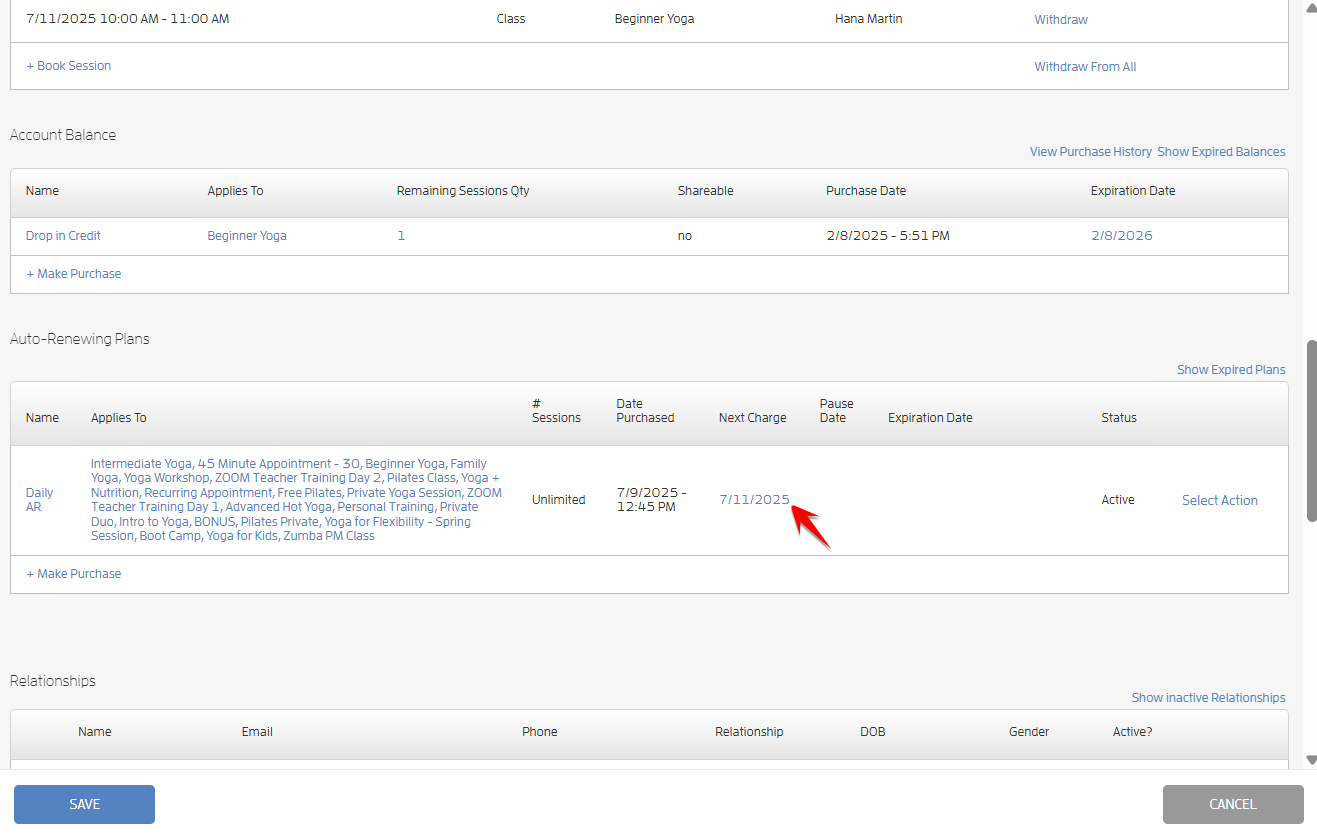Open the Book Session link

click(69, 66)
